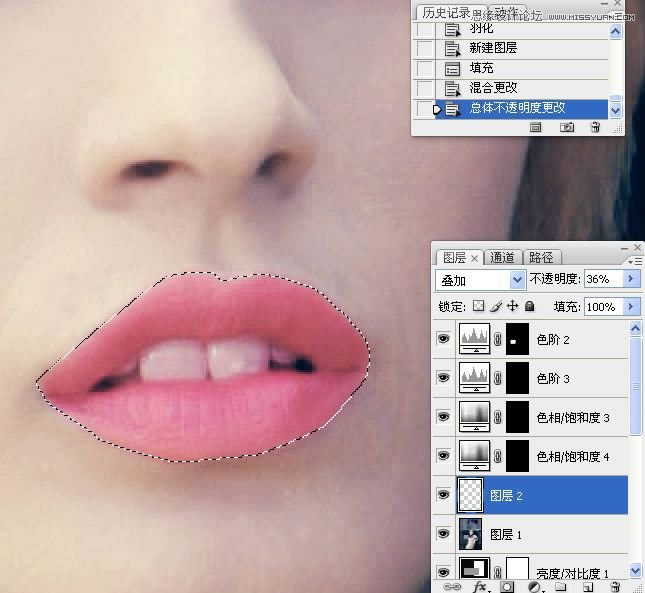This screenshot has width=645, height=593.
Task: Open the 填充 fill slider arrow
Action: (631, 306)
